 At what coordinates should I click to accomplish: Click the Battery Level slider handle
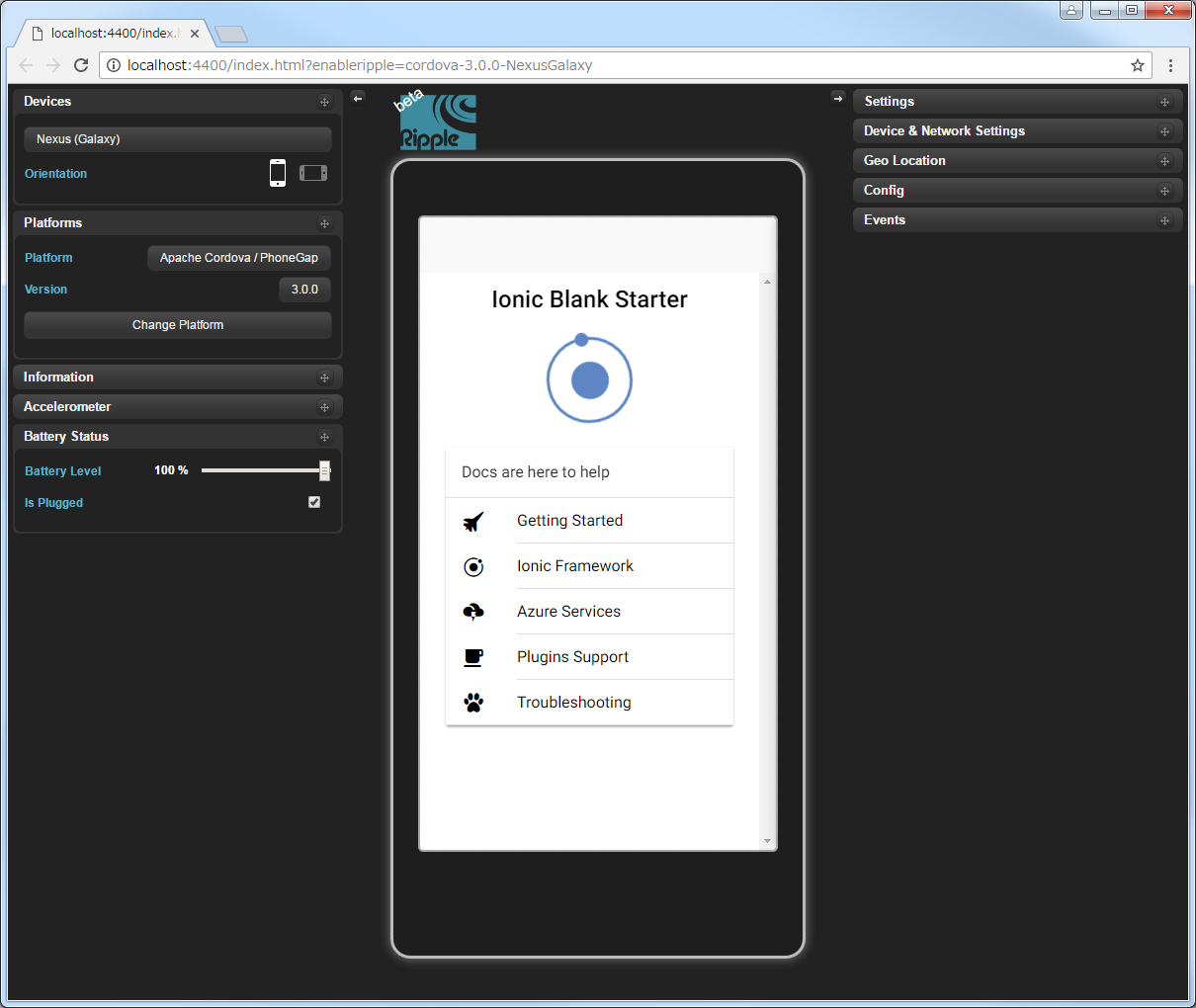[324, 471]
